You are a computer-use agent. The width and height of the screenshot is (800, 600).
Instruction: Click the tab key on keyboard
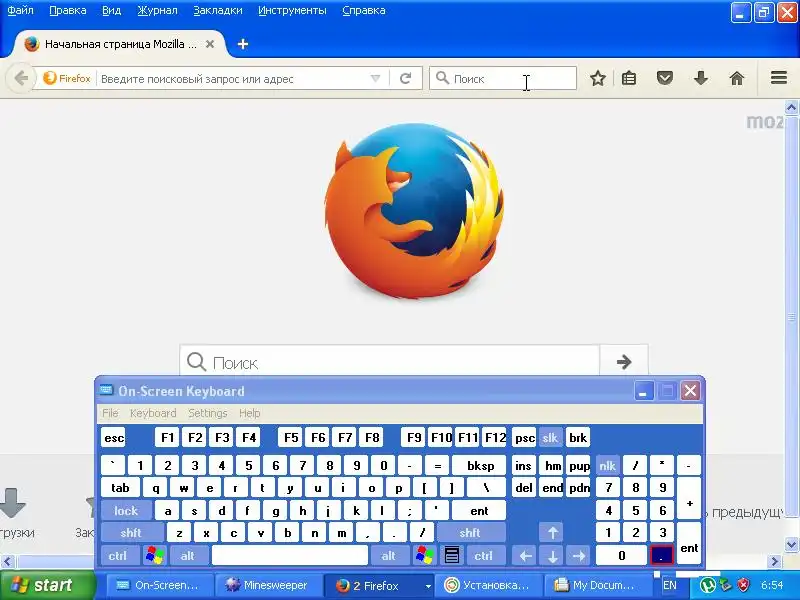120,488
